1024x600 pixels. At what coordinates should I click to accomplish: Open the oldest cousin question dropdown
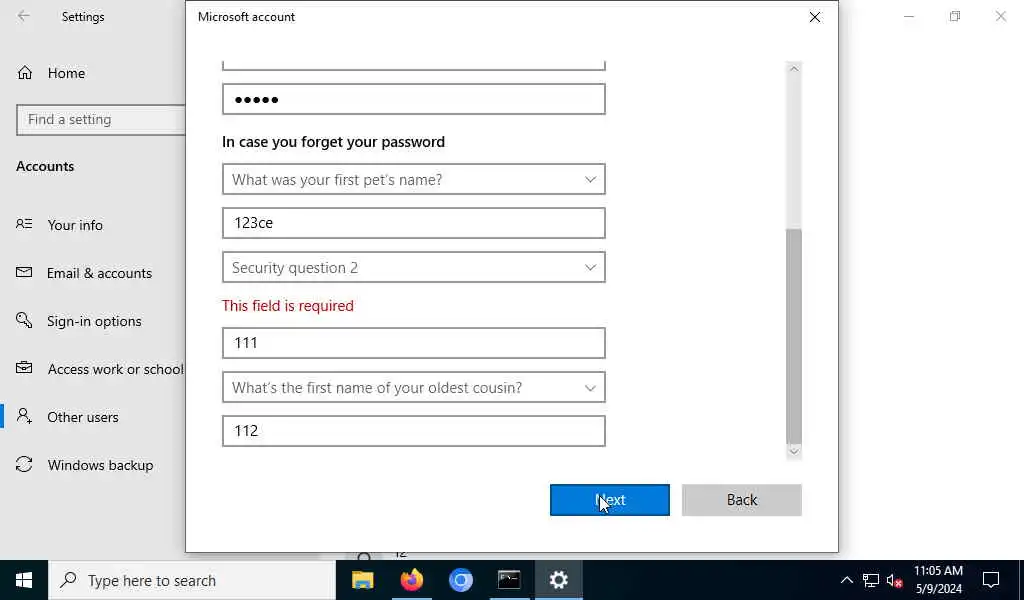(x=413, y=387)
